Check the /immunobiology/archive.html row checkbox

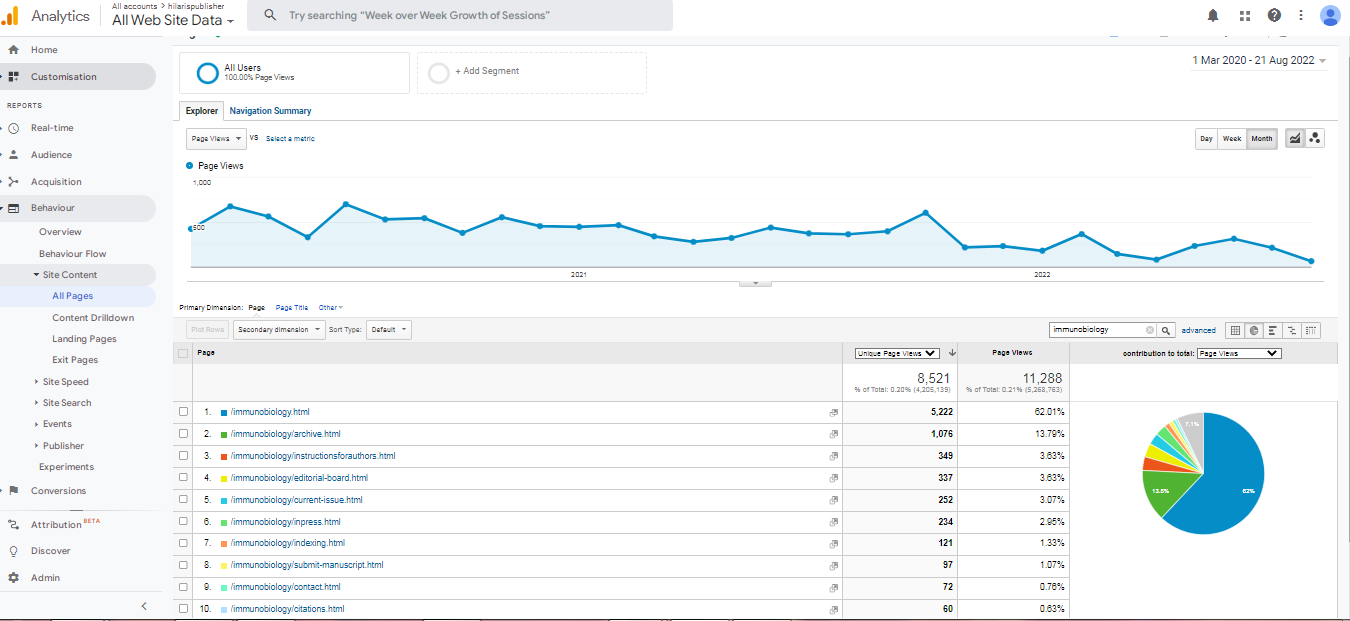(x=183, y=434)
